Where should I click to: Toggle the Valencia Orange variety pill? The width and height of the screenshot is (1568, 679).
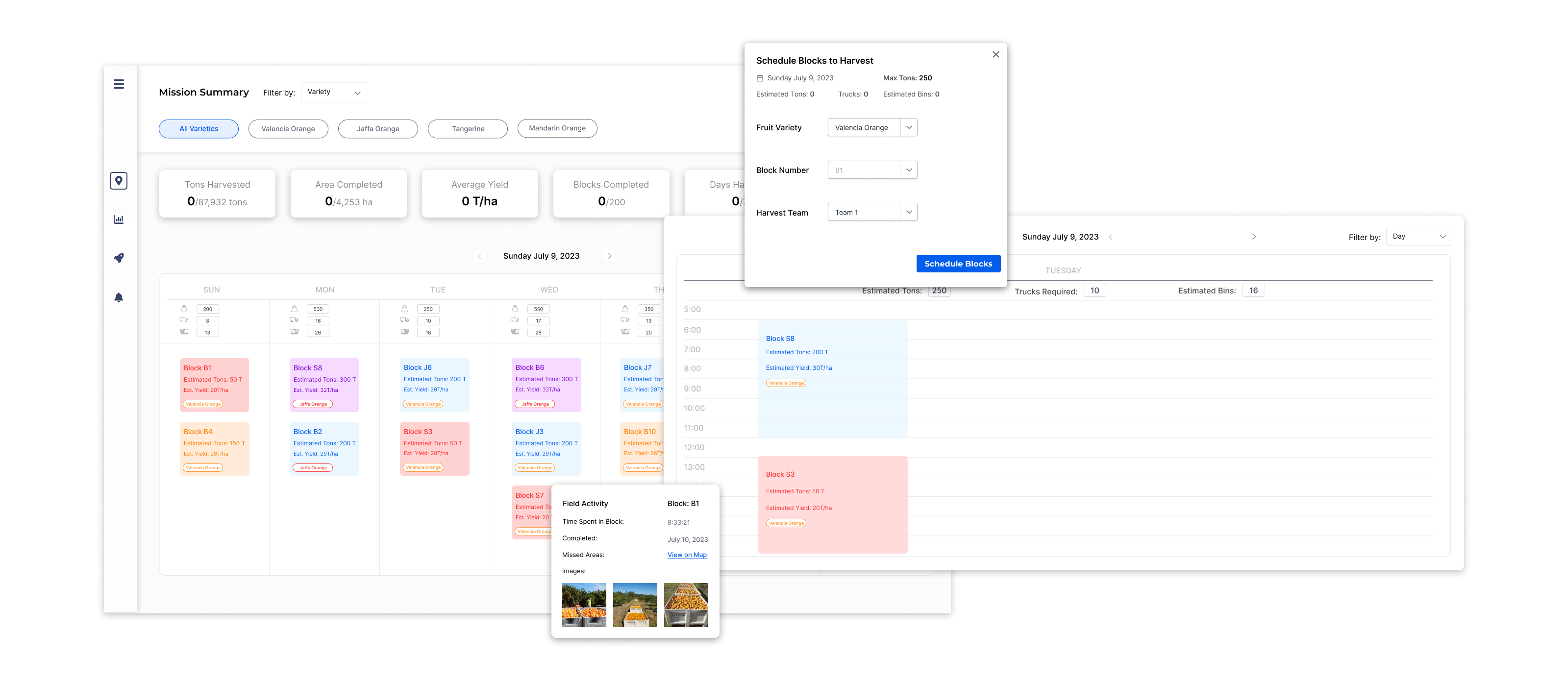tap(288, 129)
